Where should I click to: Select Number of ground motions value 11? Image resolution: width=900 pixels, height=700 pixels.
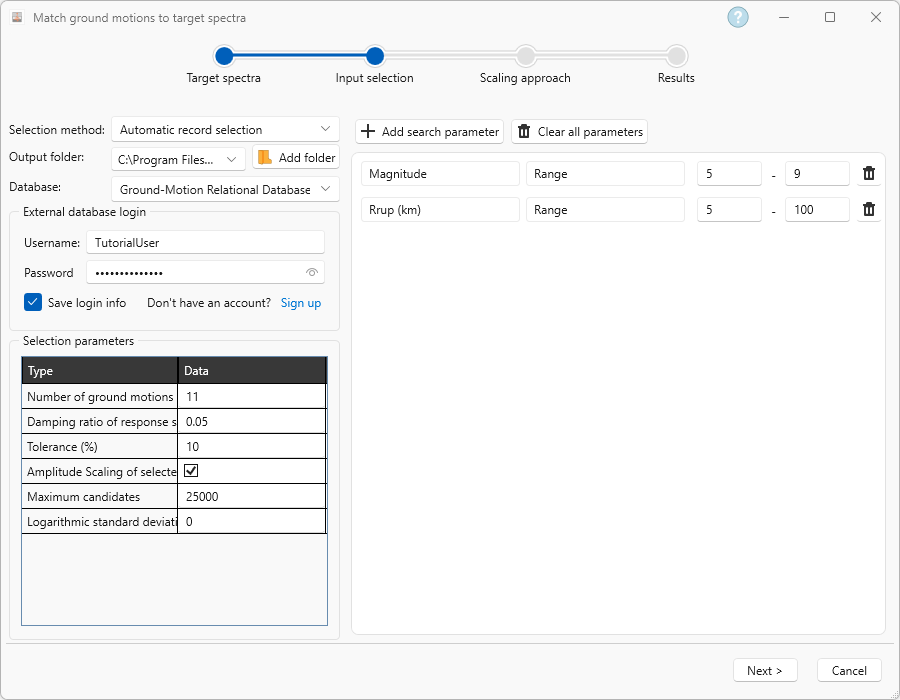251,396
